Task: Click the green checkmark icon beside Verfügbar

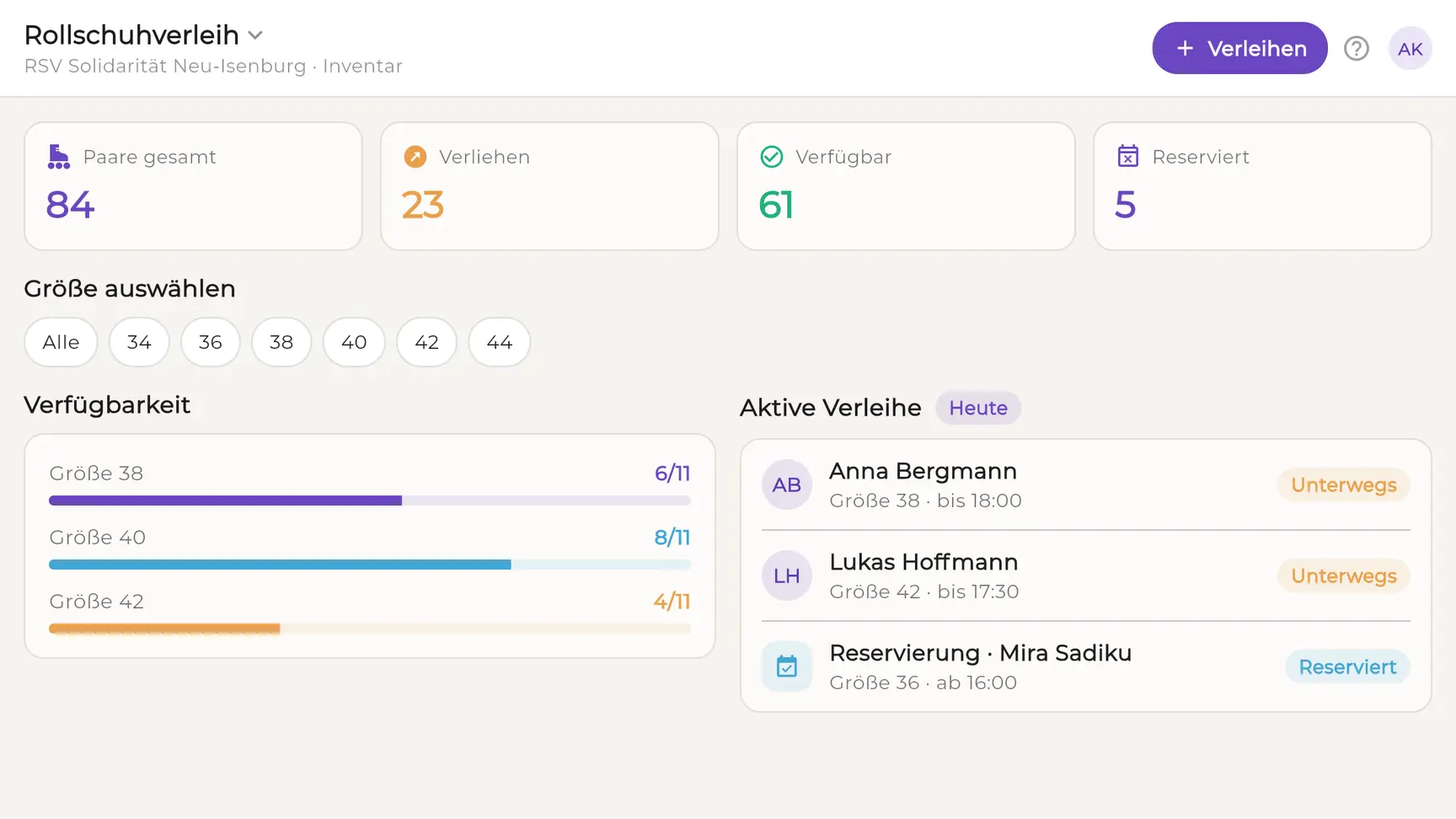Action: coord(772,157)
